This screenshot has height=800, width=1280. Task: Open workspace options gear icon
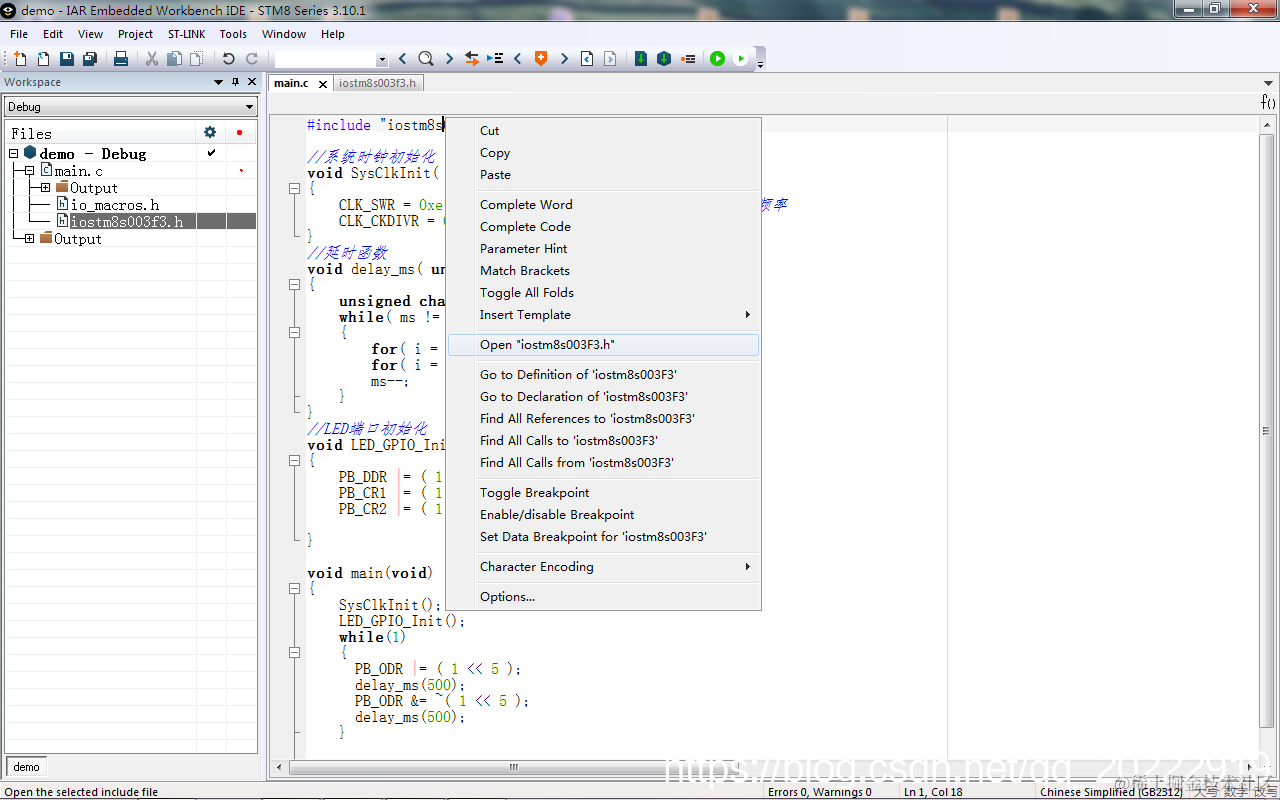pyautogui.click(x=210, y=132)
